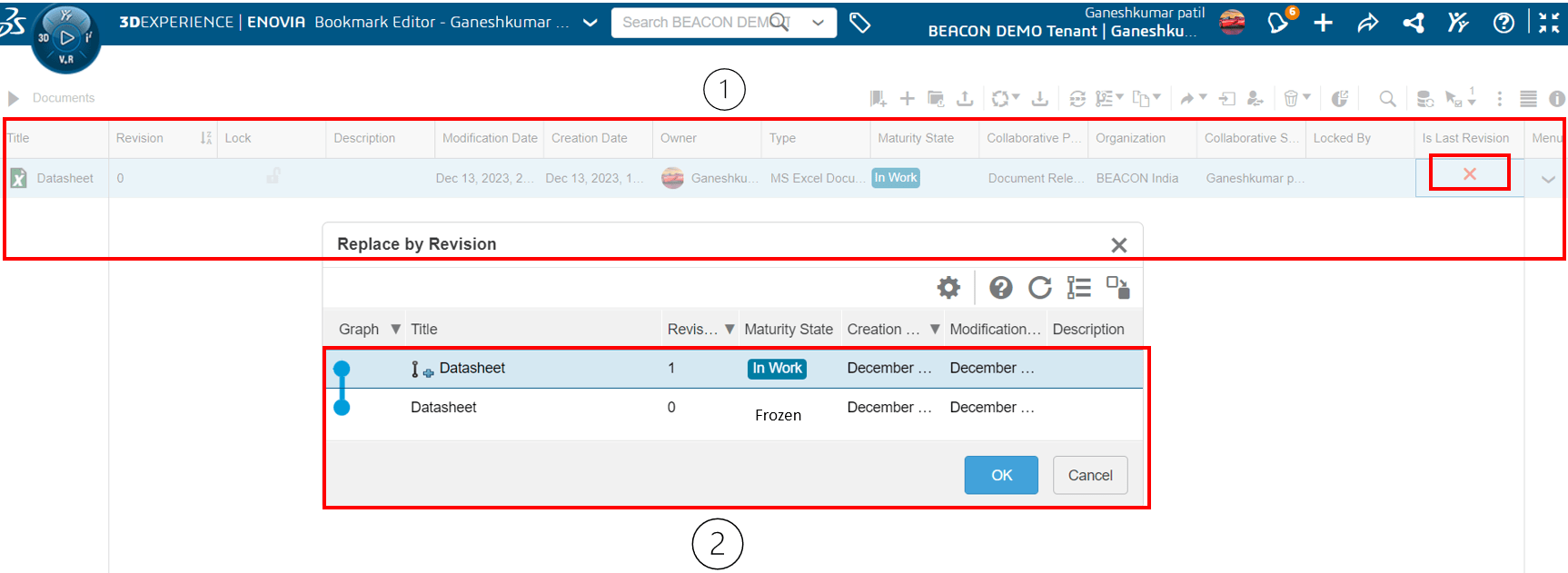Screen dimensions: 1568x573
Task: Click the move-to arrow box icon
Action: [x=1227, y=98]
